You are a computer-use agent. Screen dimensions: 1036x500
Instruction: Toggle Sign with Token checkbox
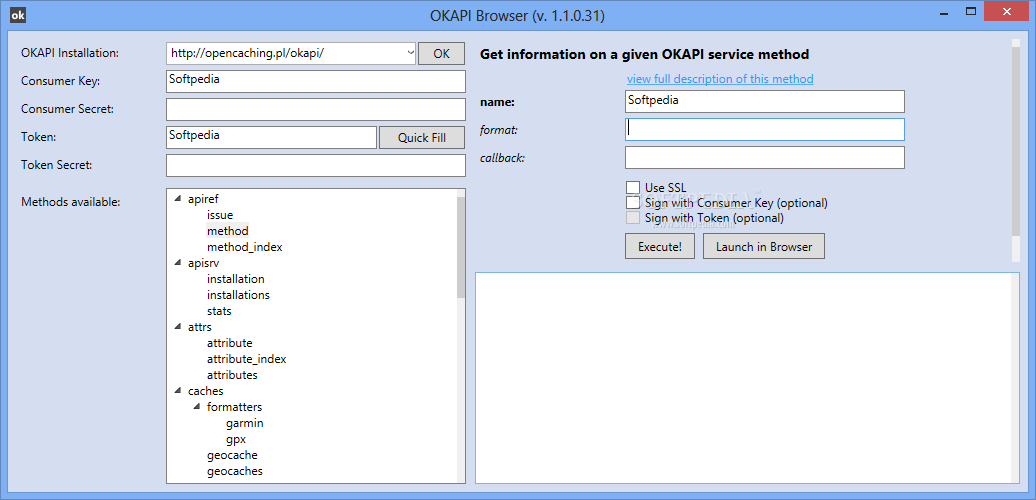click(x=633, y=217)
